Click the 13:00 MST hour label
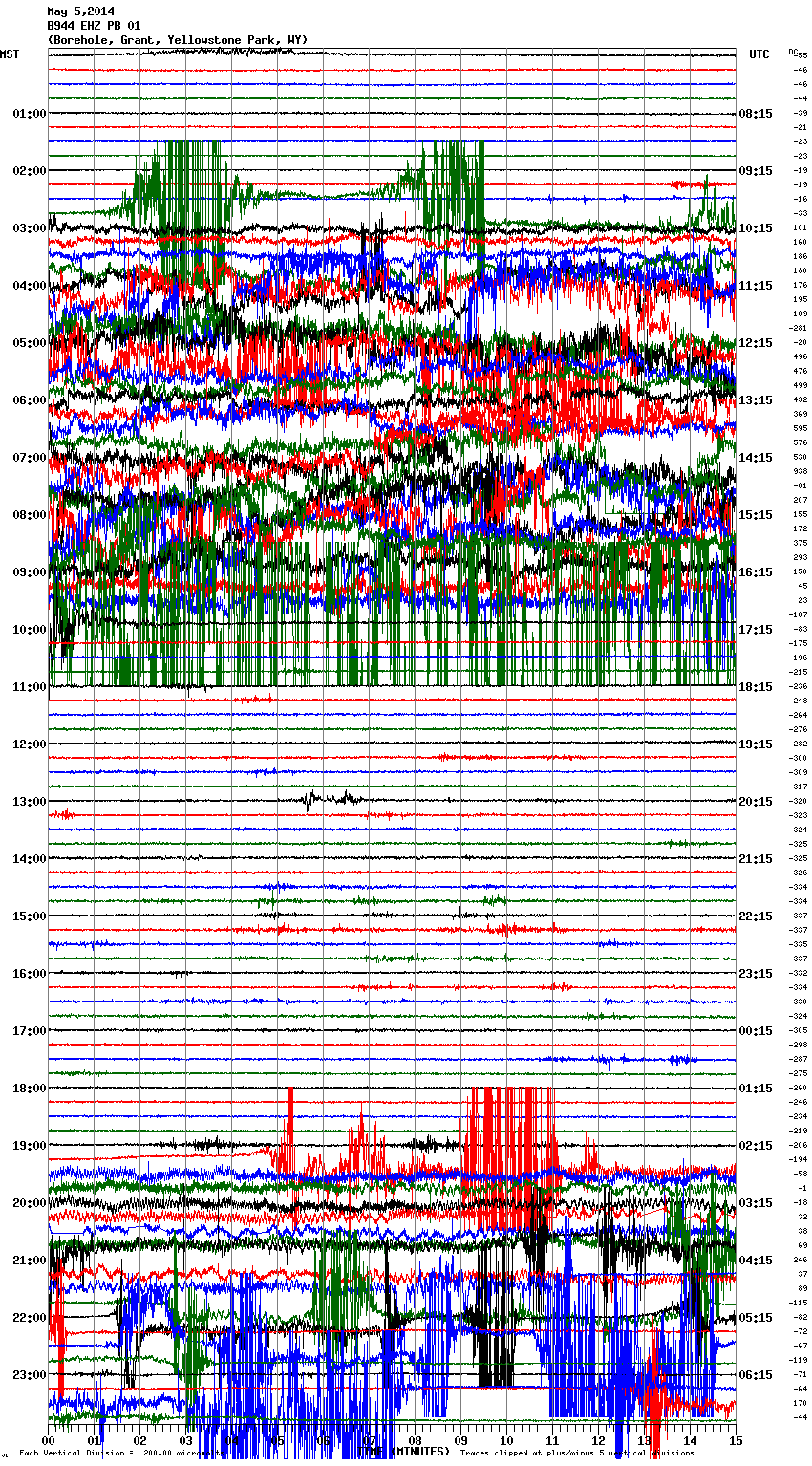 (x=30, y=801)
